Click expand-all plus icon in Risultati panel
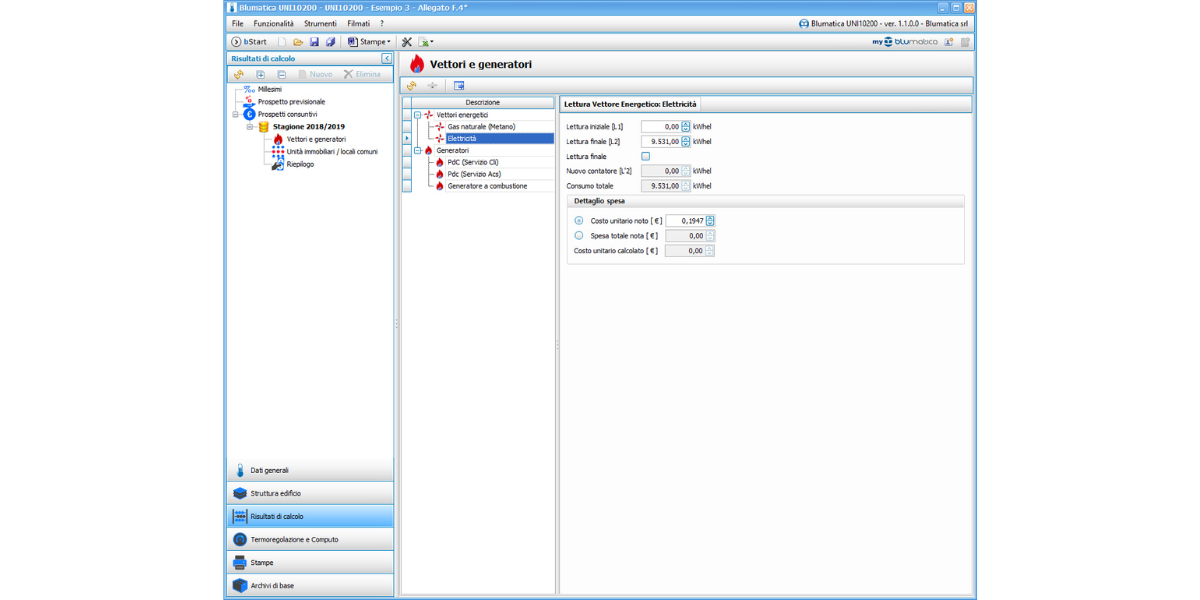The image size is (1200, 600). point(261,74)
